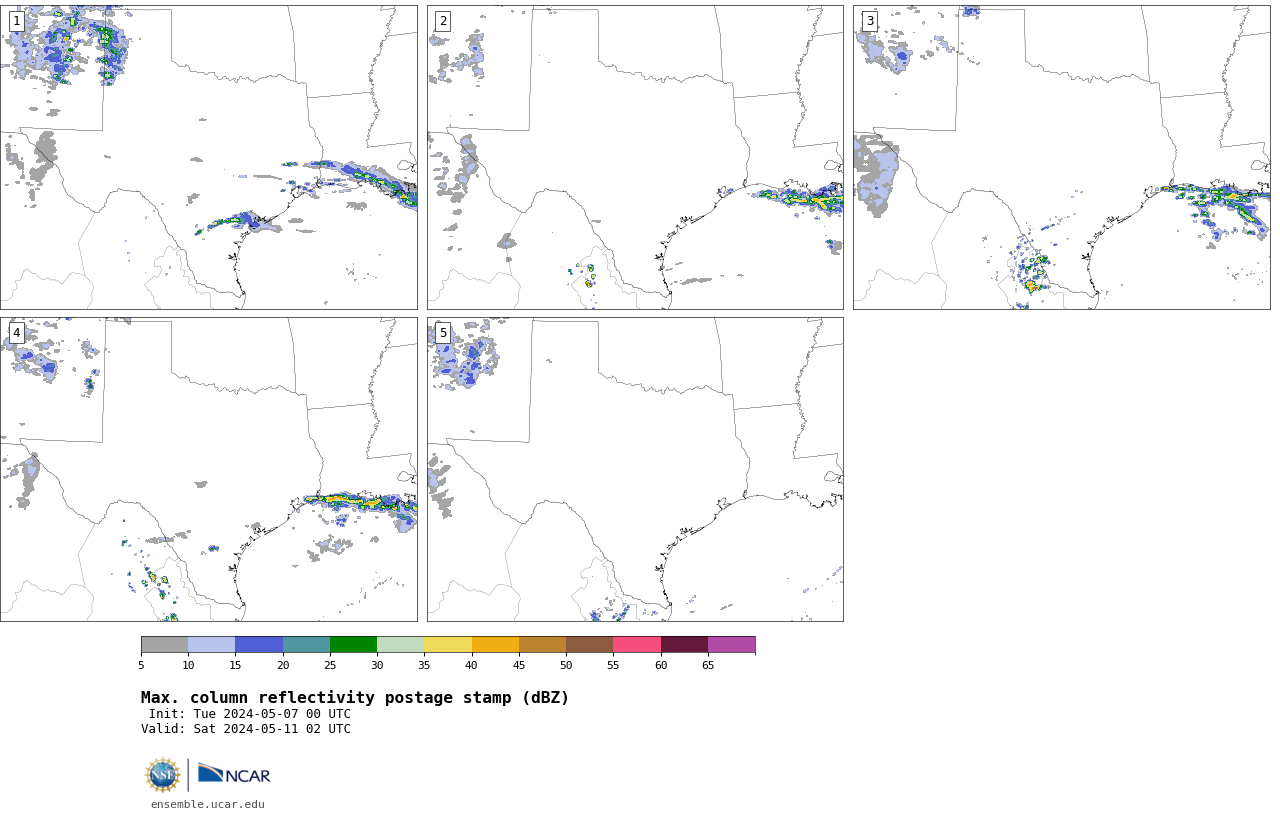The image size is (1280, 815).
Task: Click the light blue 10-15 dBZ swatch
Action: coord(211,644)
